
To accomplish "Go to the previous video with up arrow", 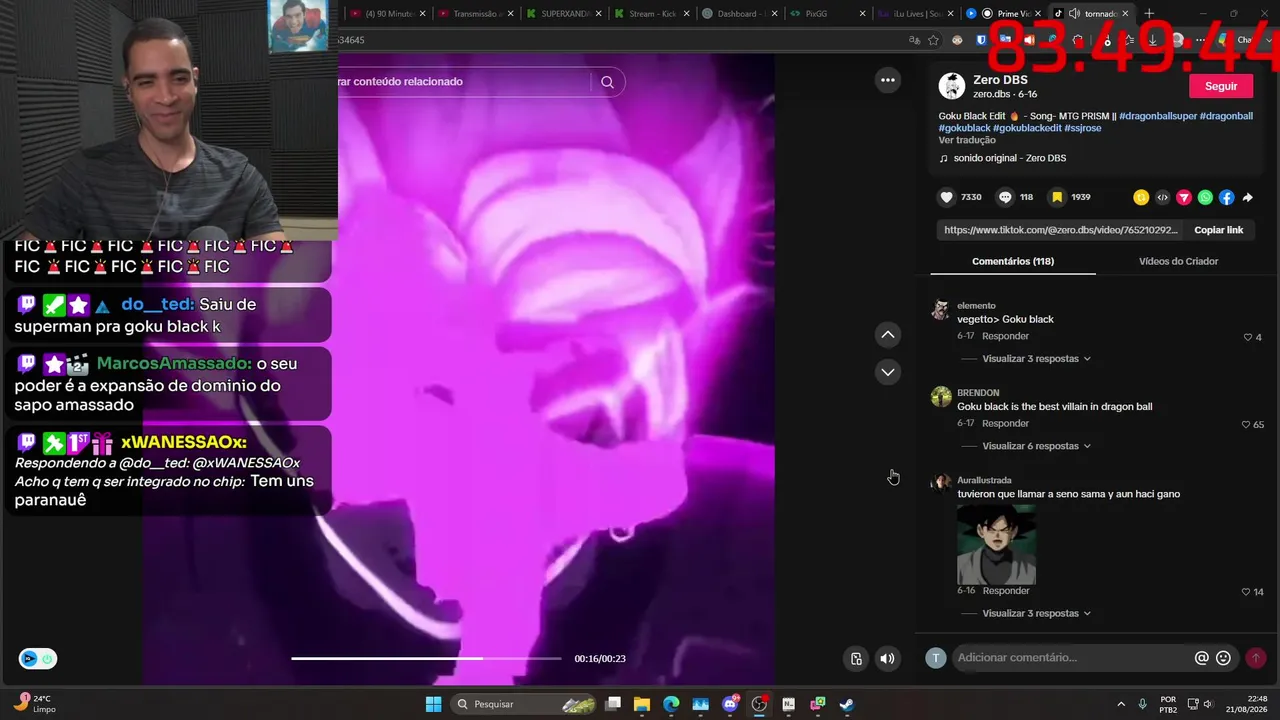I will coord(887,334).
